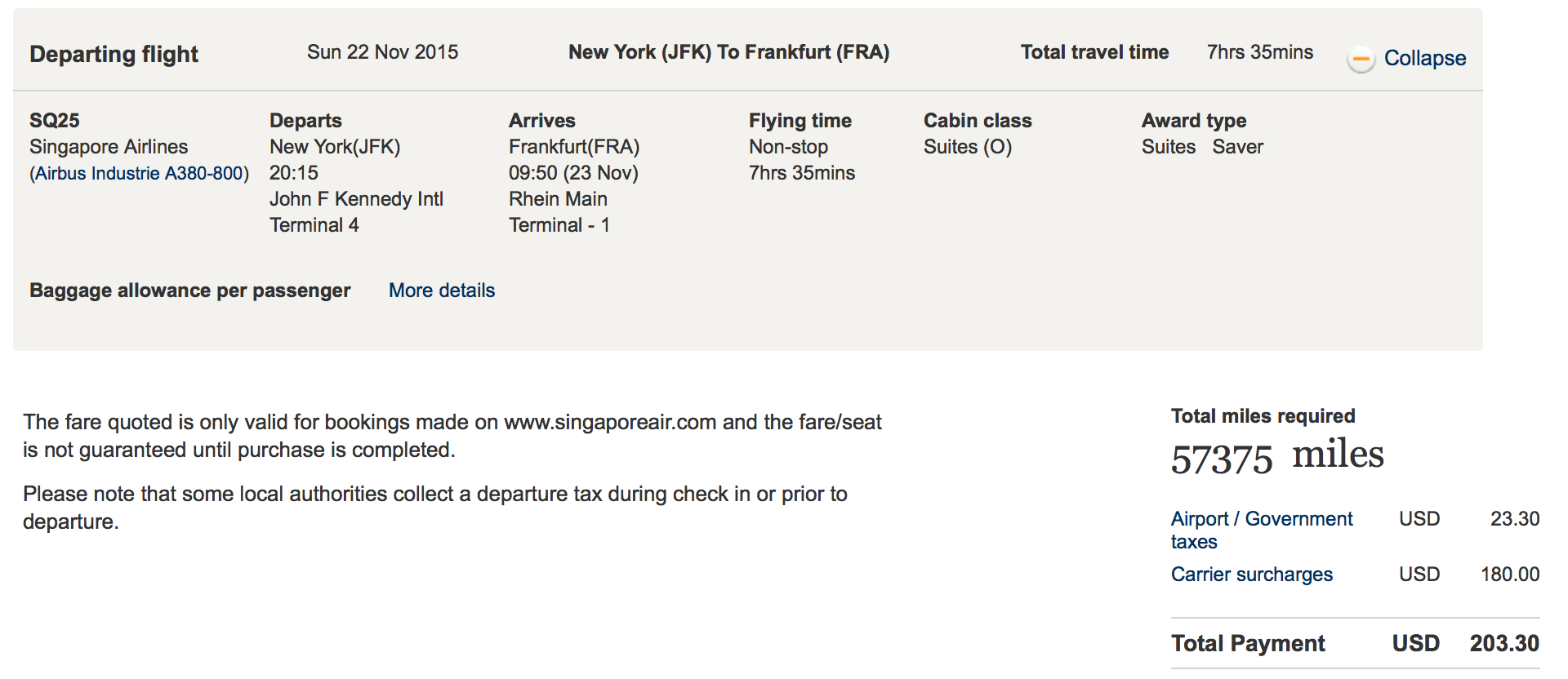Image resolution: width=1568 pixels, height=679 pixels.
Task: Click the Singapore Airlines carrier name
Action: (x=109, y=147)
